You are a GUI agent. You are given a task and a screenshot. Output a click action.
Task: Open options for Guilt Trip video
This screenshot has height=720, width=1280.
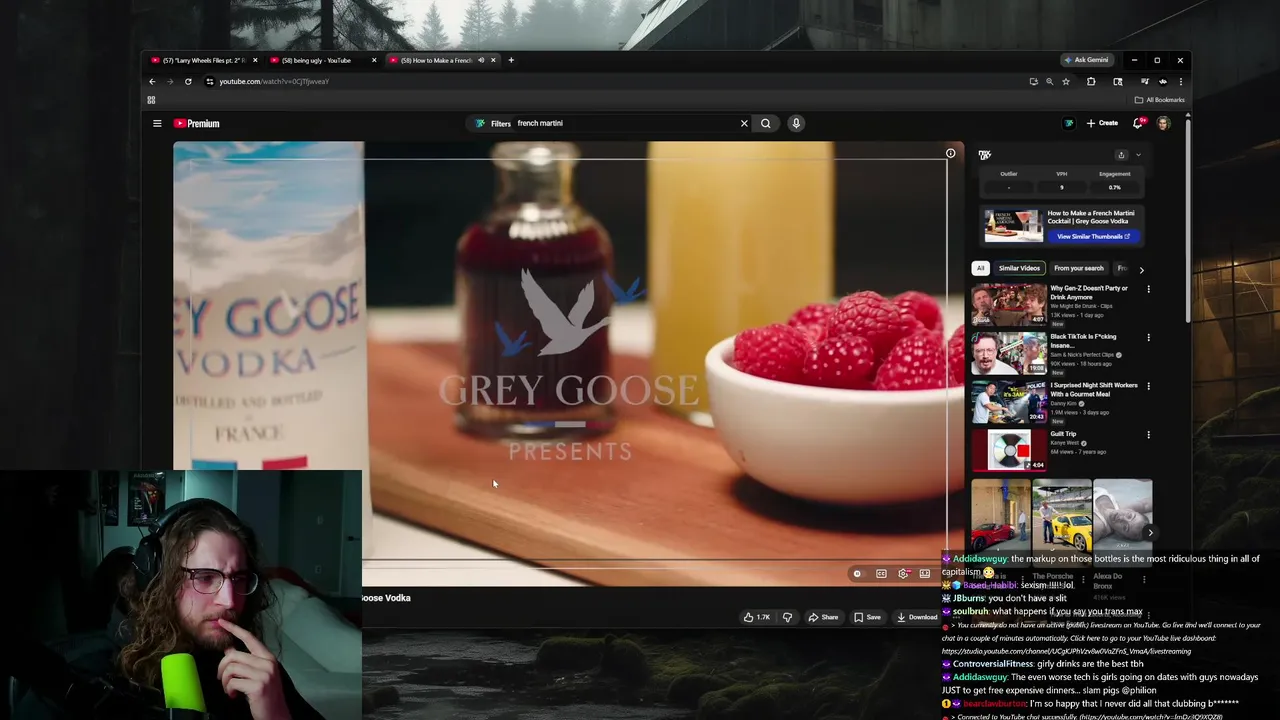(x=1148, y=435)
